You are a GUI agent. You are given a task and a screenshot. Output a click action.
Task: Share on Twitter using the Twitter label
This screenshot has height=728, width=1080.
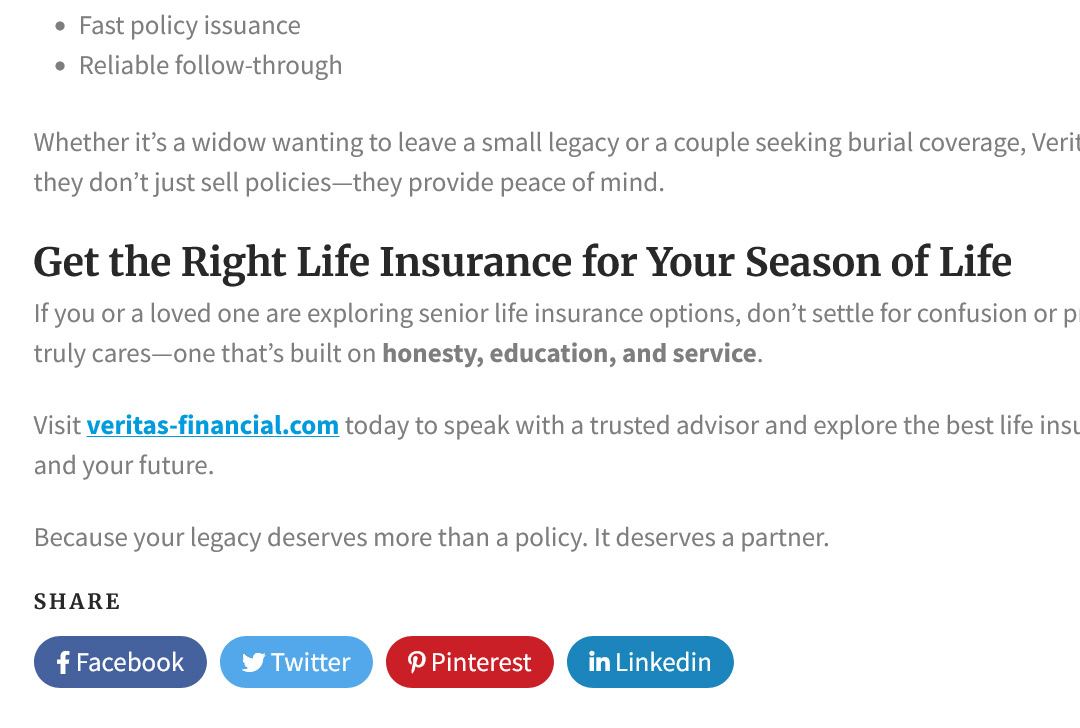[311, 663]
